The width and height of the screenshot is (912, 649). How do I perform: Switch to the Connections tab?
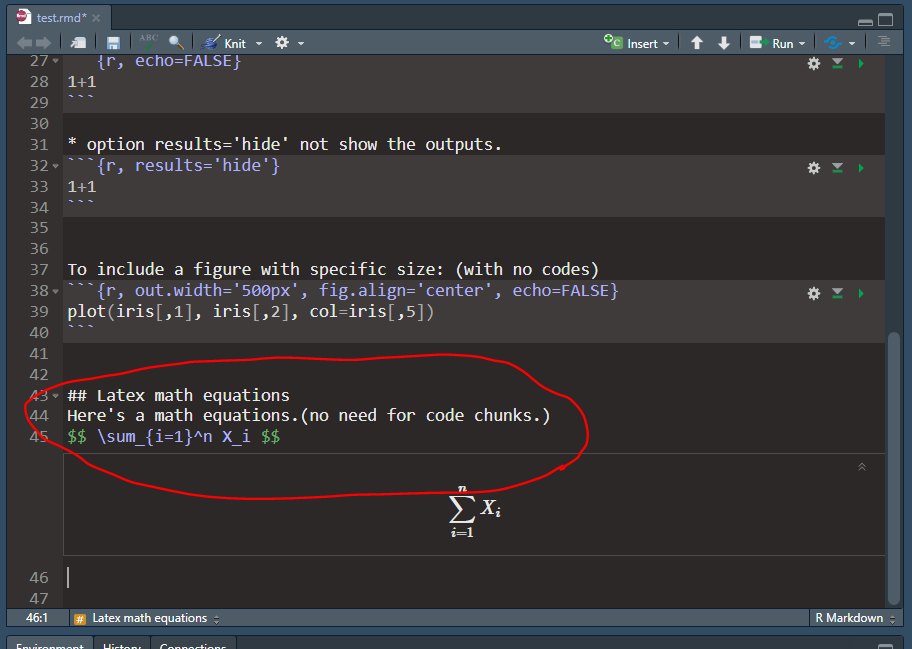coord(193,646)
